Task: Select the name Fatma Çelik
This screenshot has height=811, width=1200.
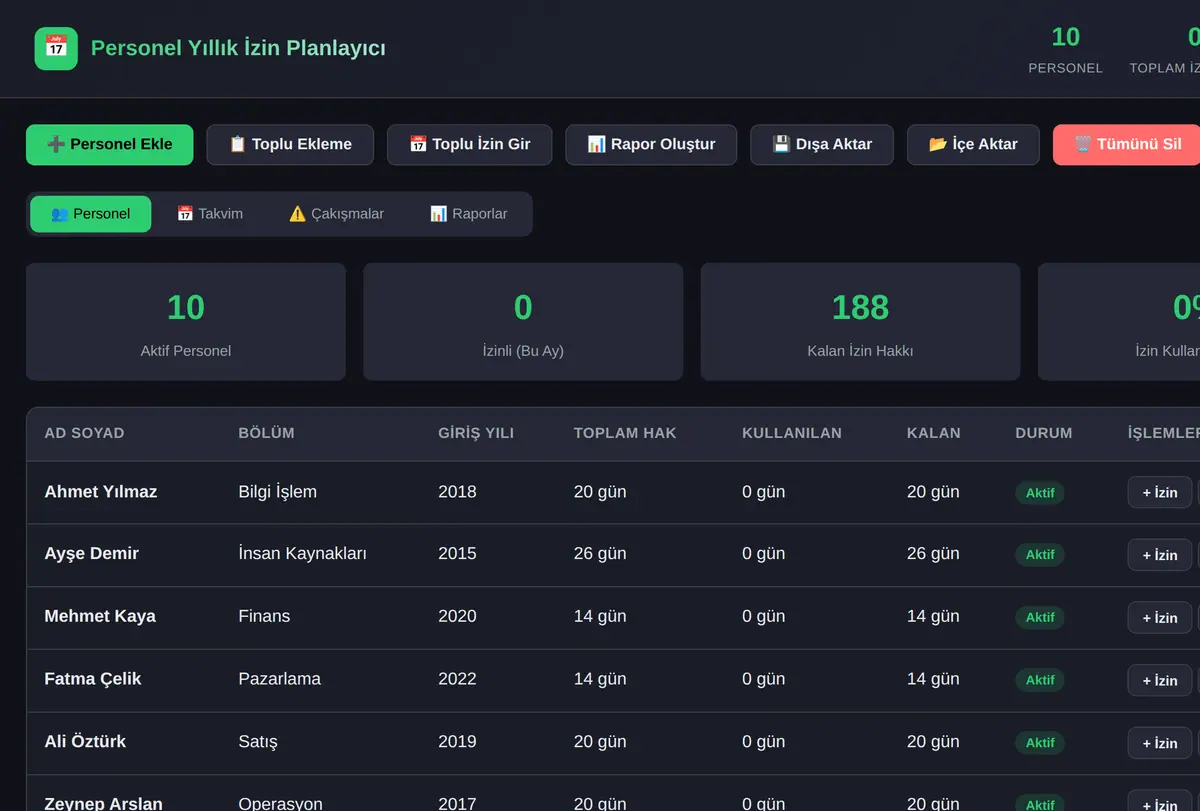Action: pyautogui.click(x=93, y=679)
